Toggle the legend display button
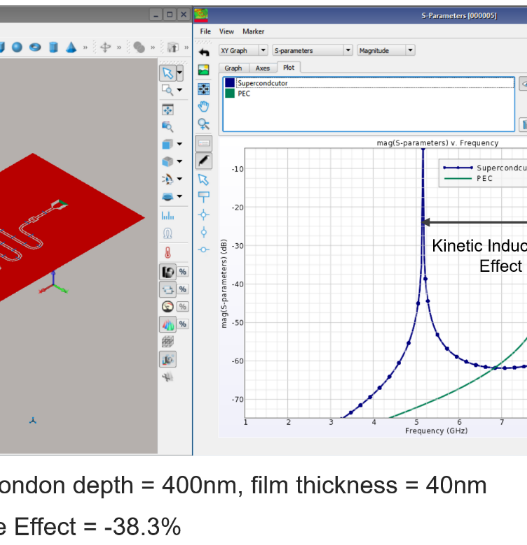 pyautogui.click(x=204, y=143)
